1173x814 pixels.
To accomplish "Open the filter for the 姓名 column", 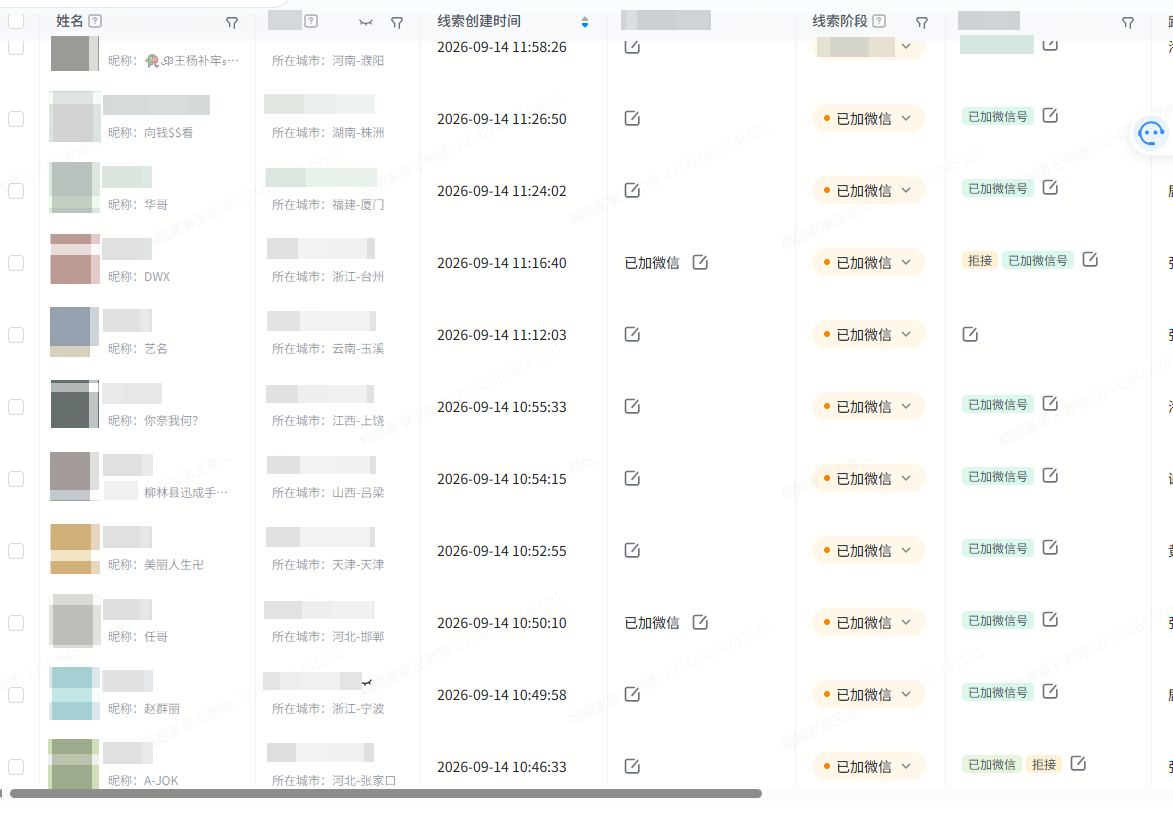I will [232, 23].
